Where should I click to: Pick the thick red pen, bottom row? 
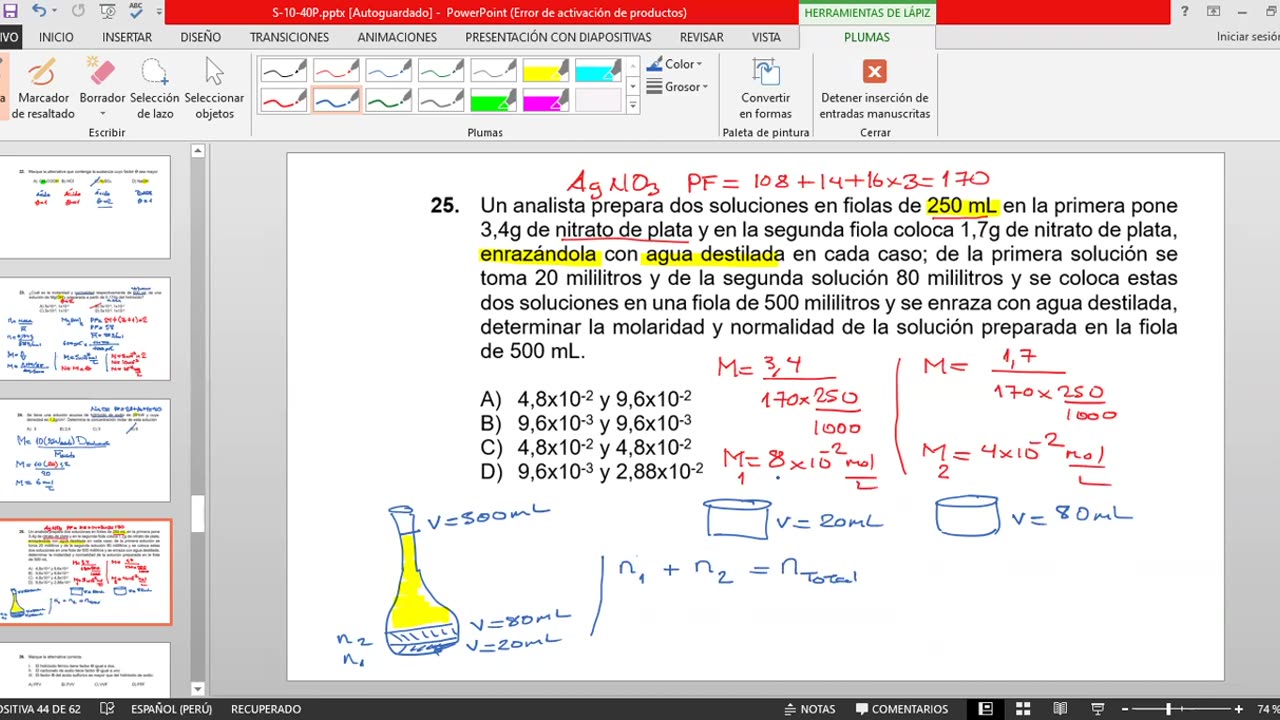point(283,100)
